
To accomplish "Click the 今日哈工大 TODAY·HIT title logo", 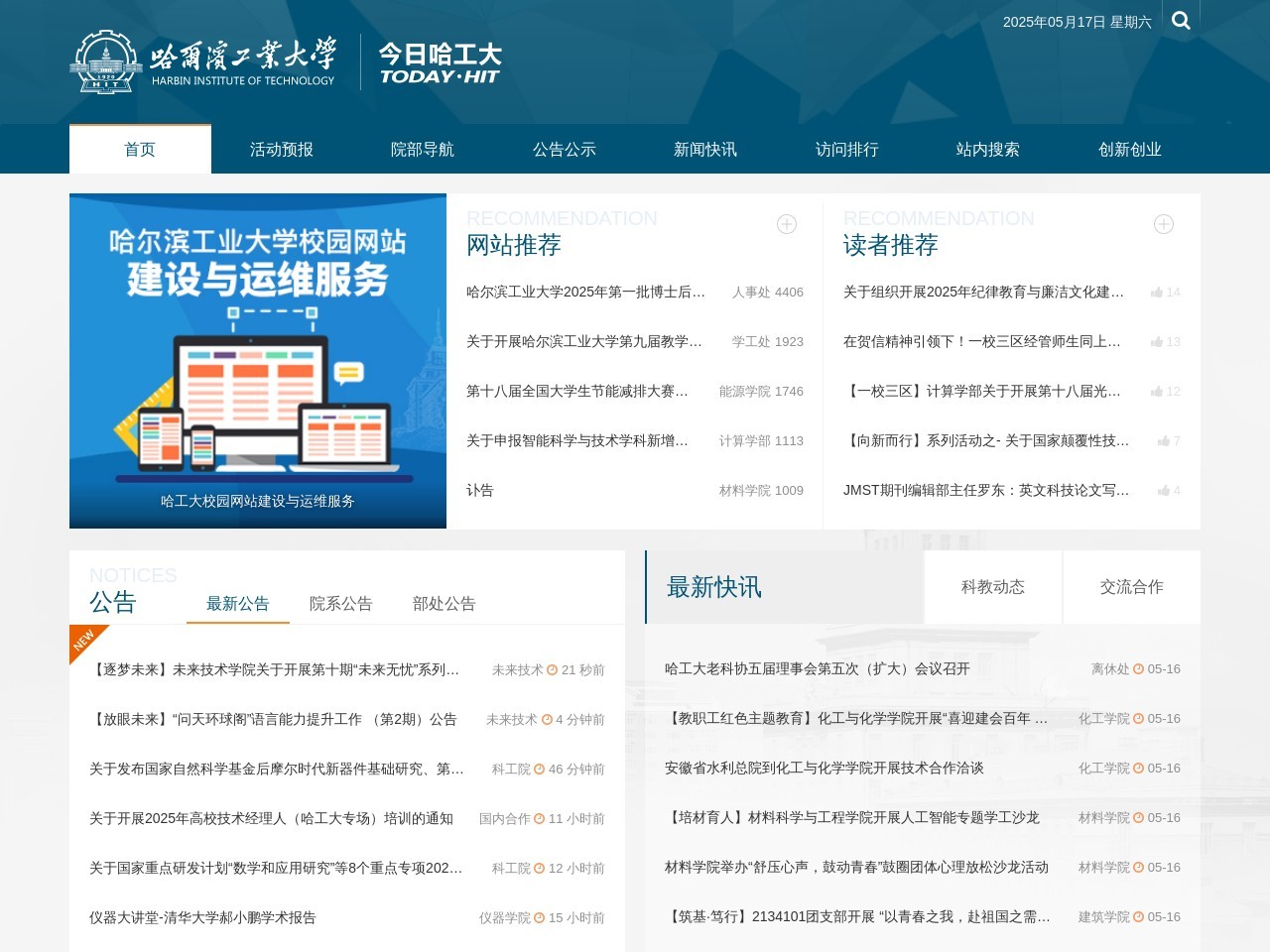I will click(x=440, y=62).
